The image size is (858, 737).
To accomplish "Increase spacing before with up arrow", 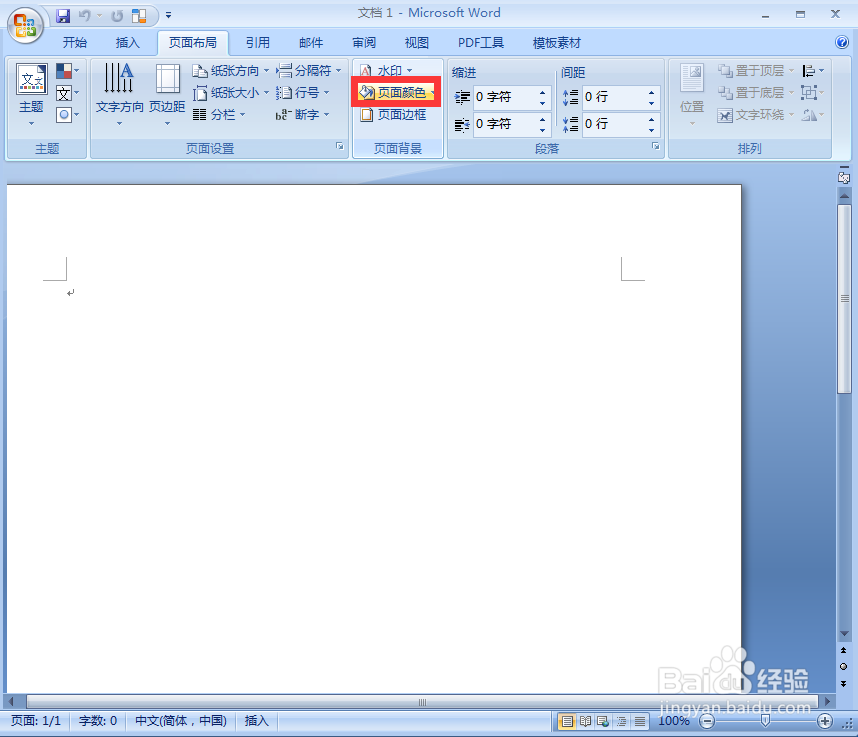I will (x=651, y=92).
